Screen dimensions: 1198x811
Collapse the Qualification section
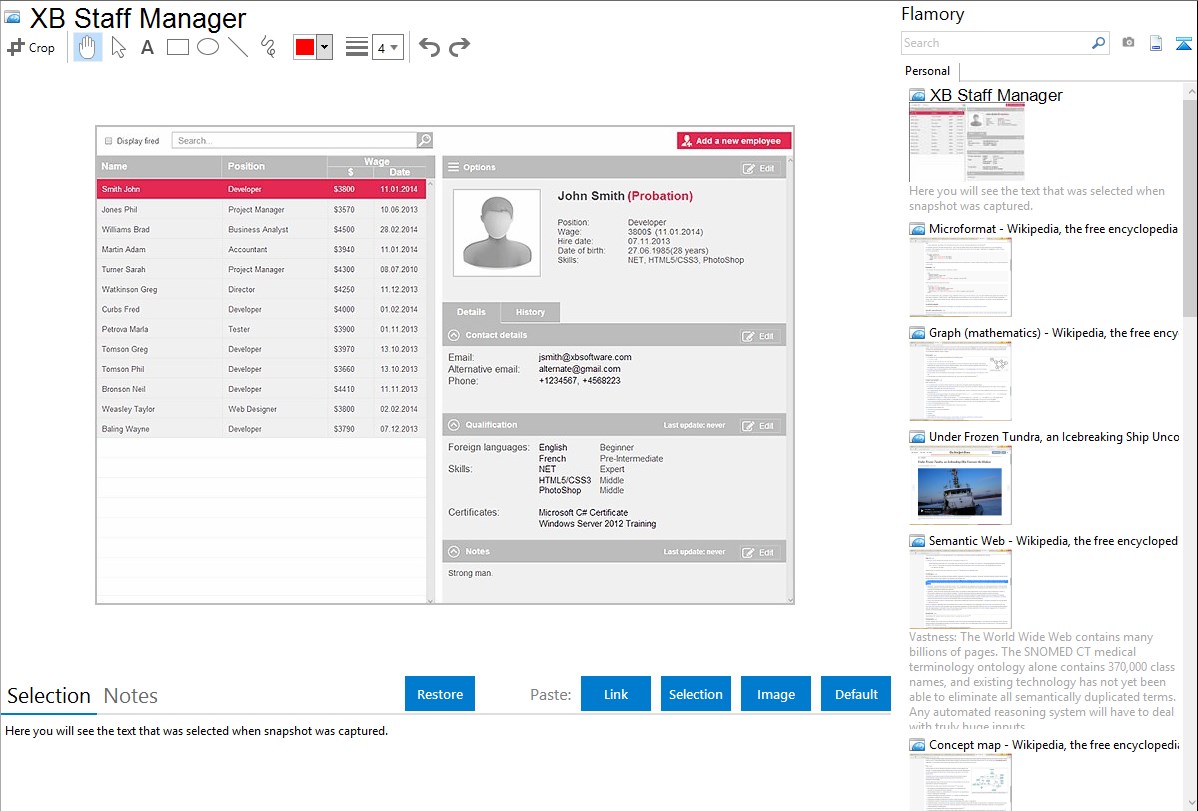point(454,425)
